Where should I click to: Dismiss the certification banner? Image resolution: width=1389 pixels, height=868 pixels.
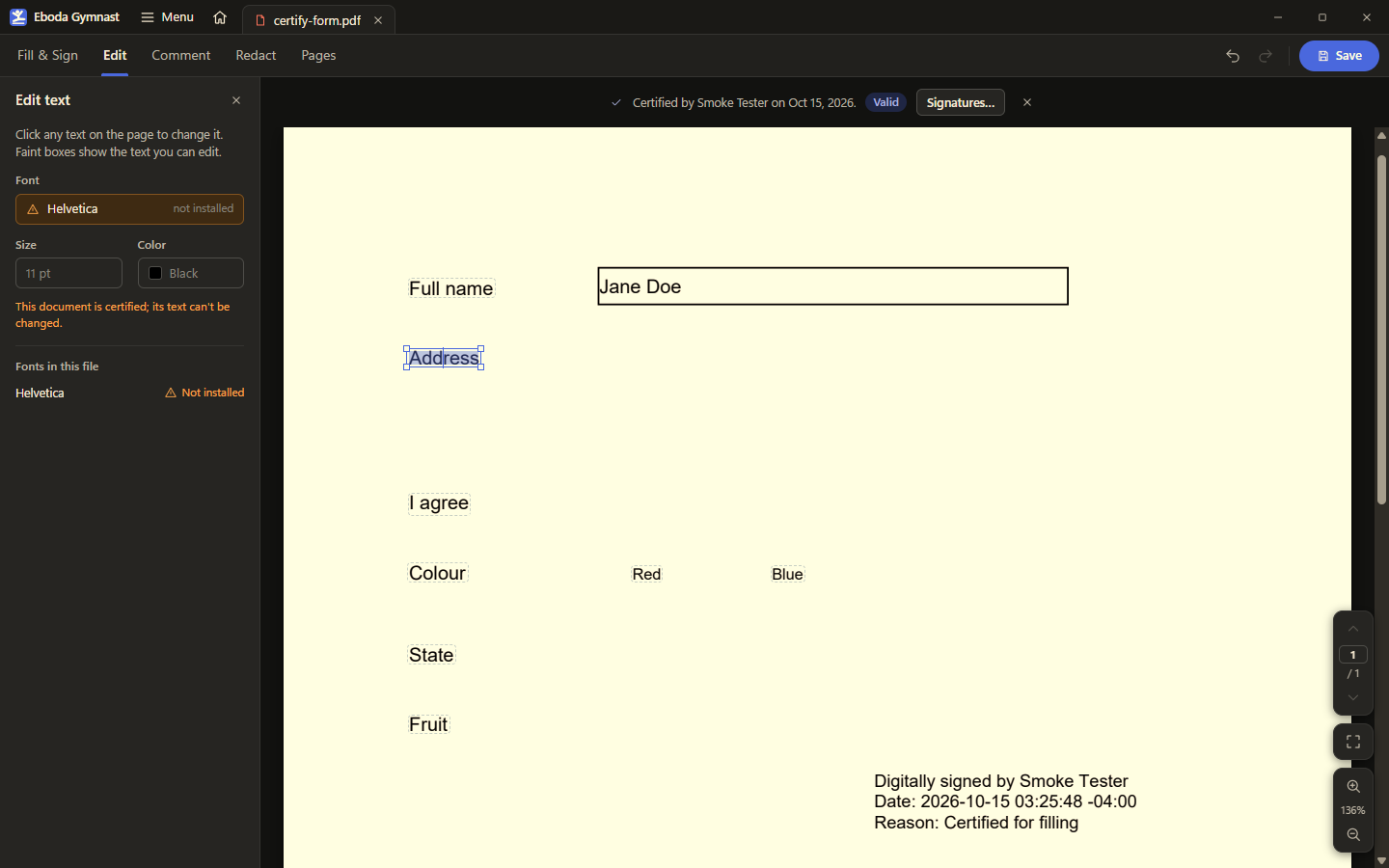[1027, 102]
